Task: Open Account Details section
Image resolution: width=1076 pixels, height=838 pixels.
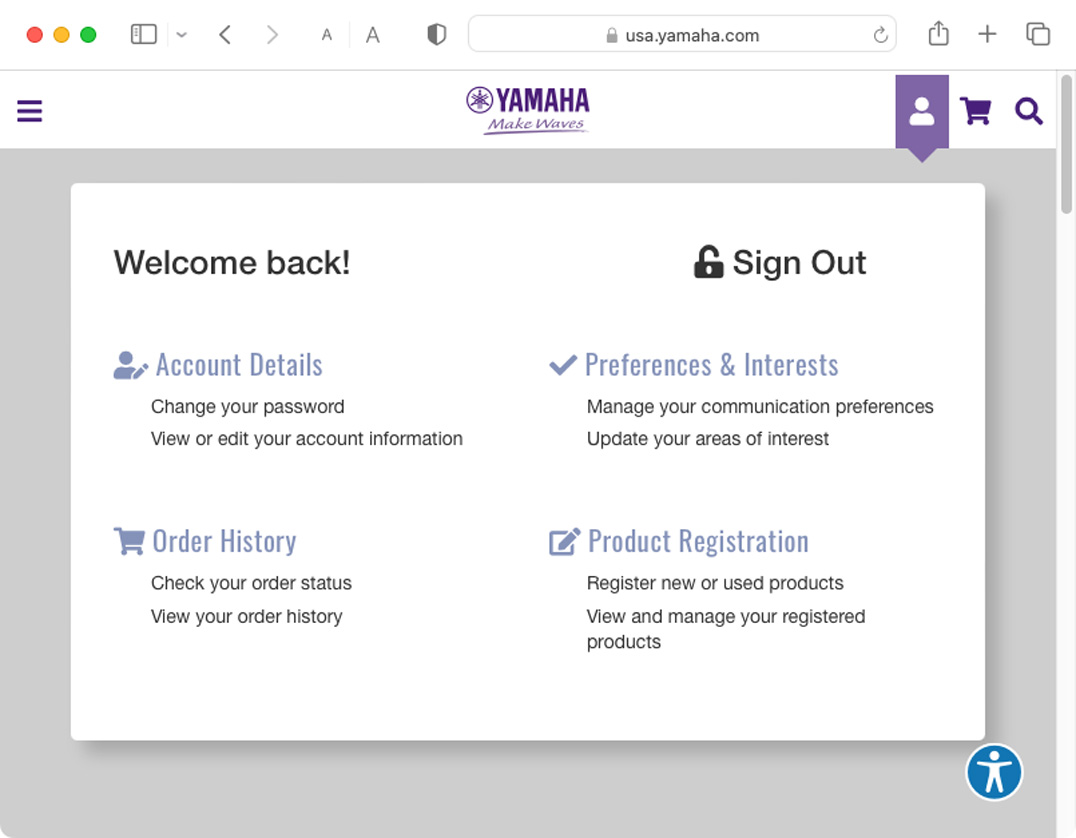Action: point(238,365)
